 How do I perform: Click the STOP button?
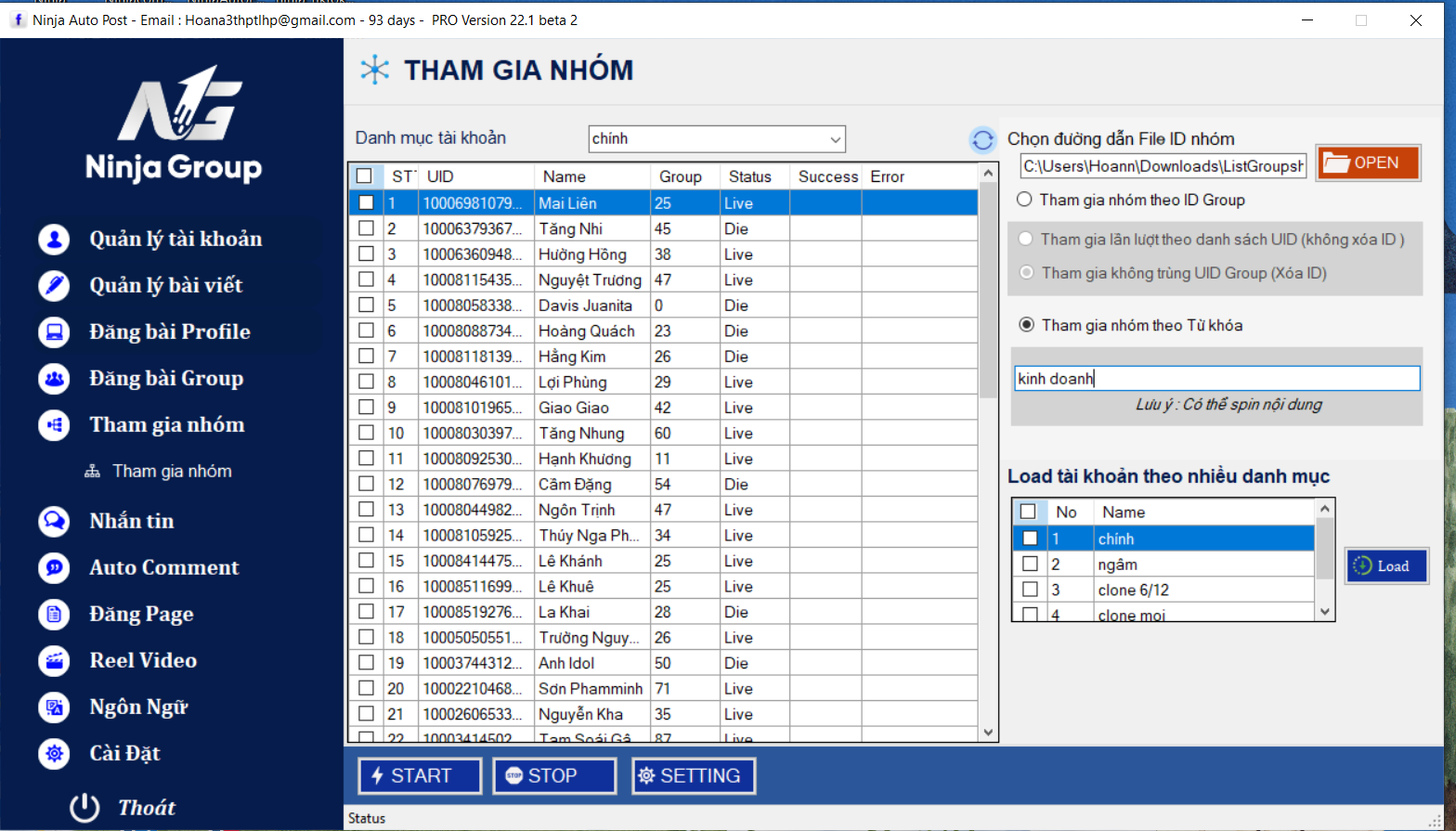pyautogui.click(x=554, y=776)
